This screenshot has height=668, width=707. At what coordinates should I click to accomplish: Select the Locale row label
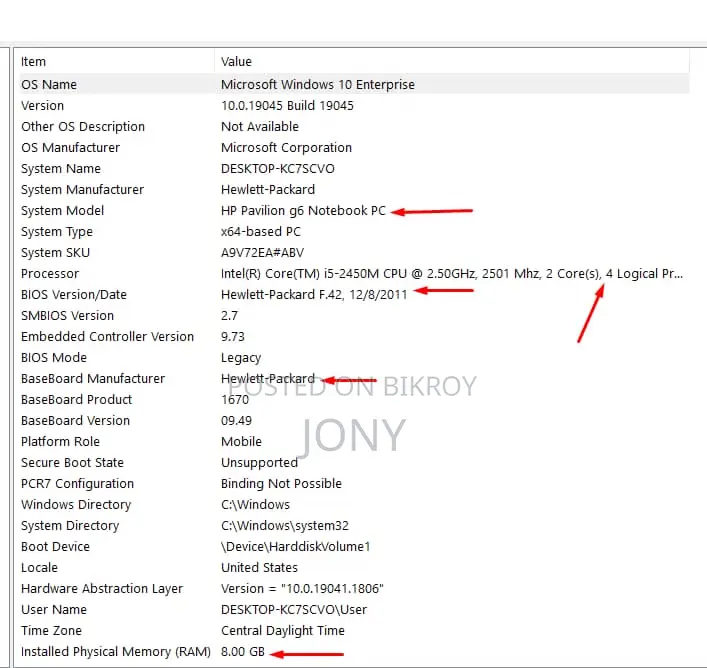pyautogui.click(x=39, y=568)
